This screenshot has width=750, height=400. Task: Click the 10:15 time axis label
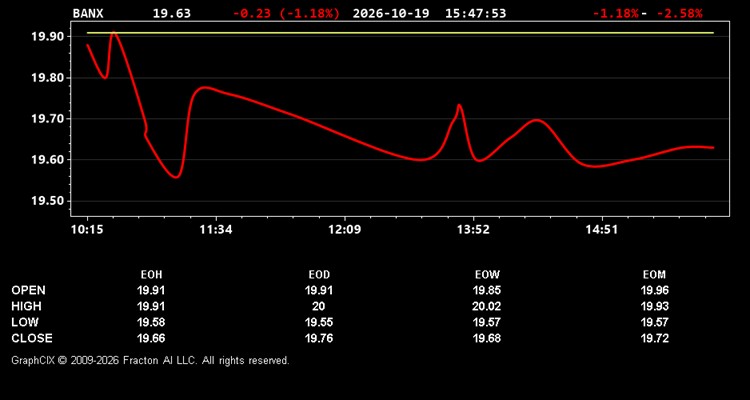[88, 230]
